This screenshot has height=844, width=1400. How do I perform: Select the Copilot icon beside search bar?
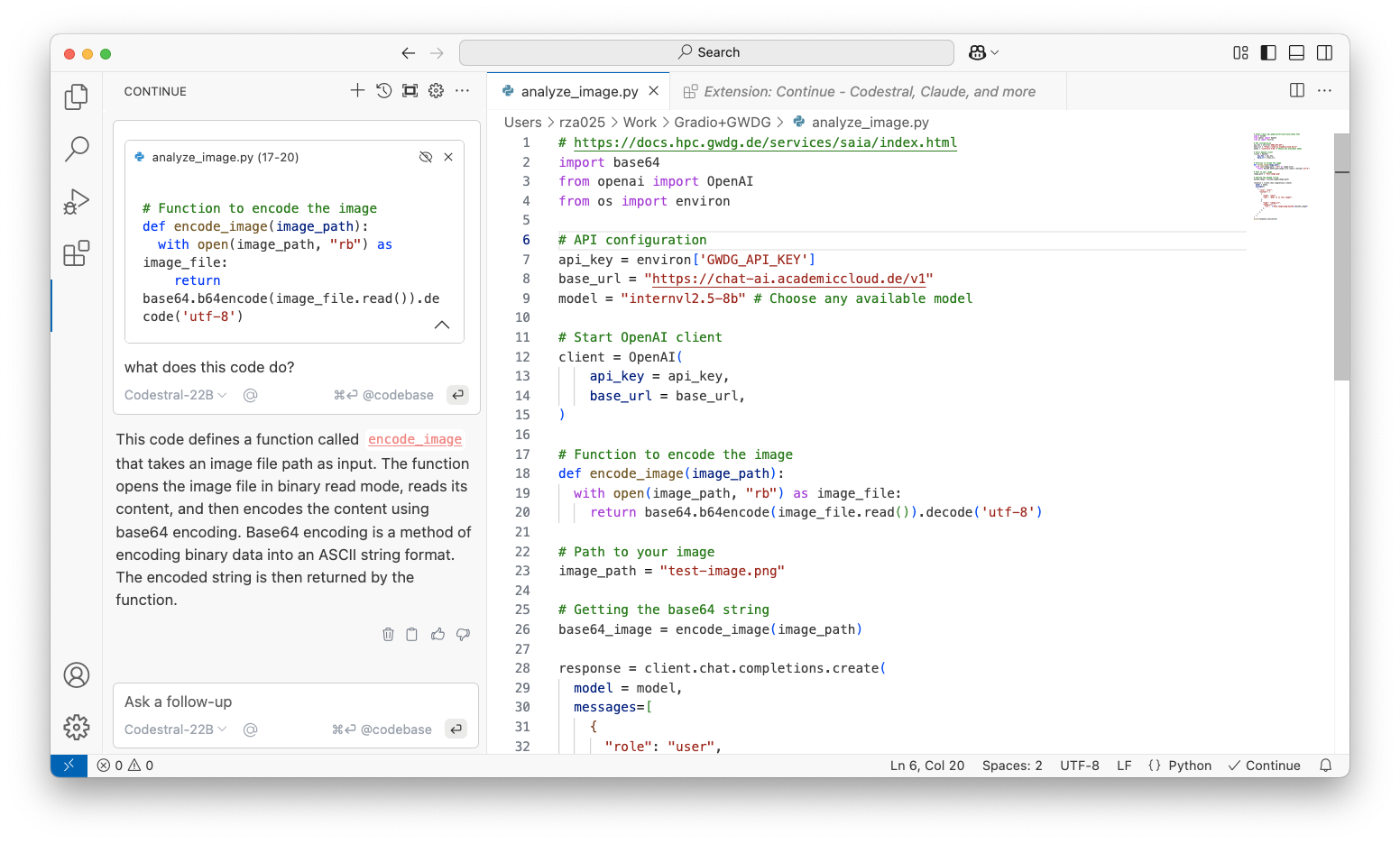[978, 52]
